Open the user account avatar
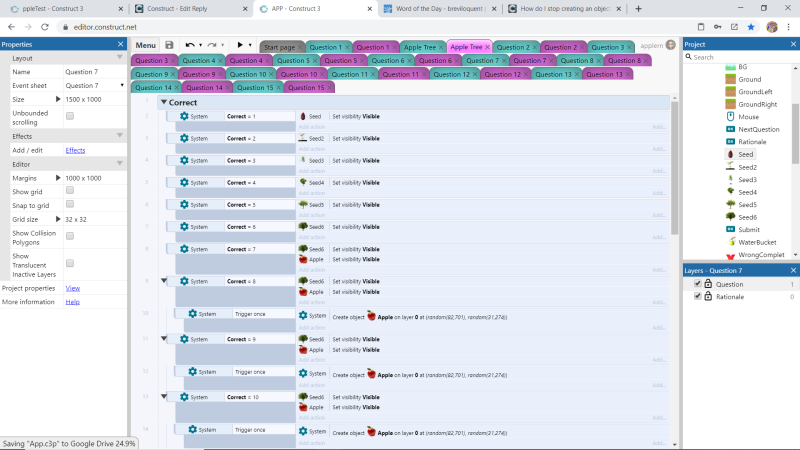Screen dimensions: 800x450 click(670, 45)
